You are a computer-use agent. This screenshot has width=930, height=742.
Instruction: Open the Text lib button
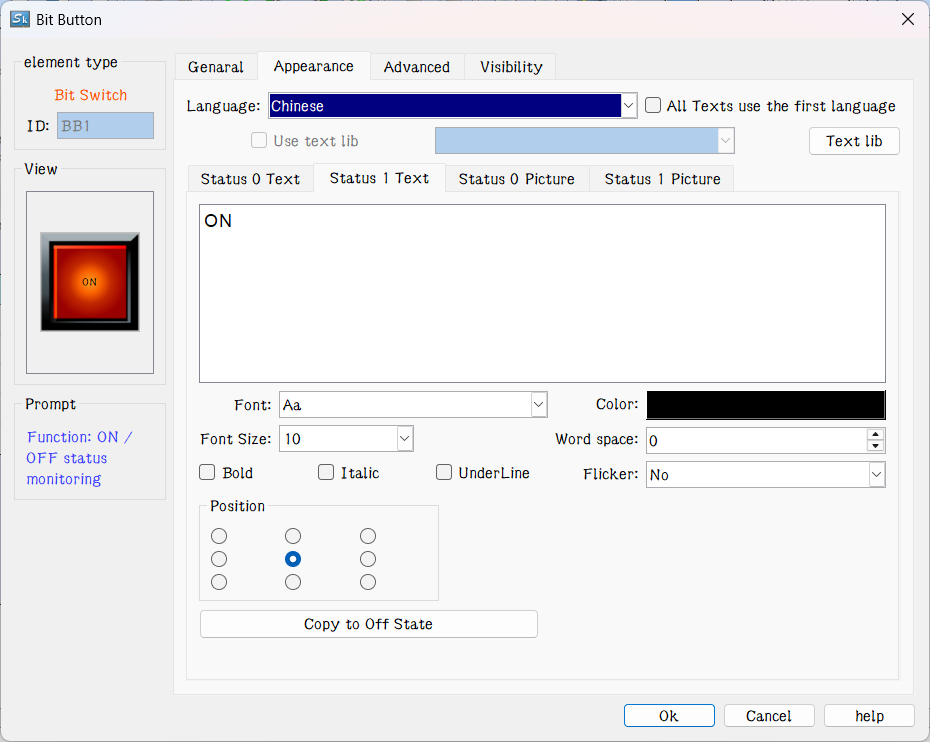pyautogui.click(x=854, y=141)
